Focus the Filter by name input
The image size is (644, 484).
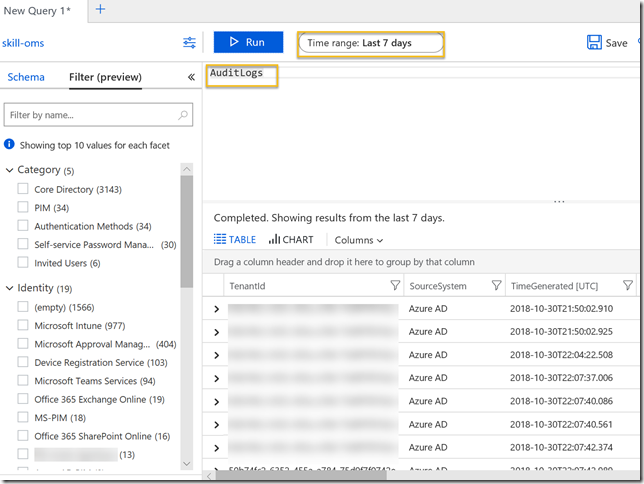98,115
